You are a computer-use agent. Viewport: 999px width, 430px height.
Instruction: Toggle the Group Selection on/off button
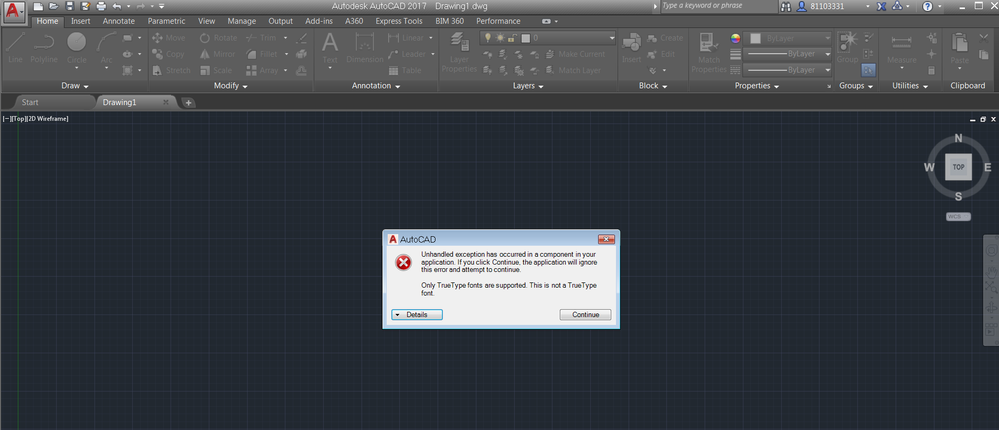click(x=868, y=69)
